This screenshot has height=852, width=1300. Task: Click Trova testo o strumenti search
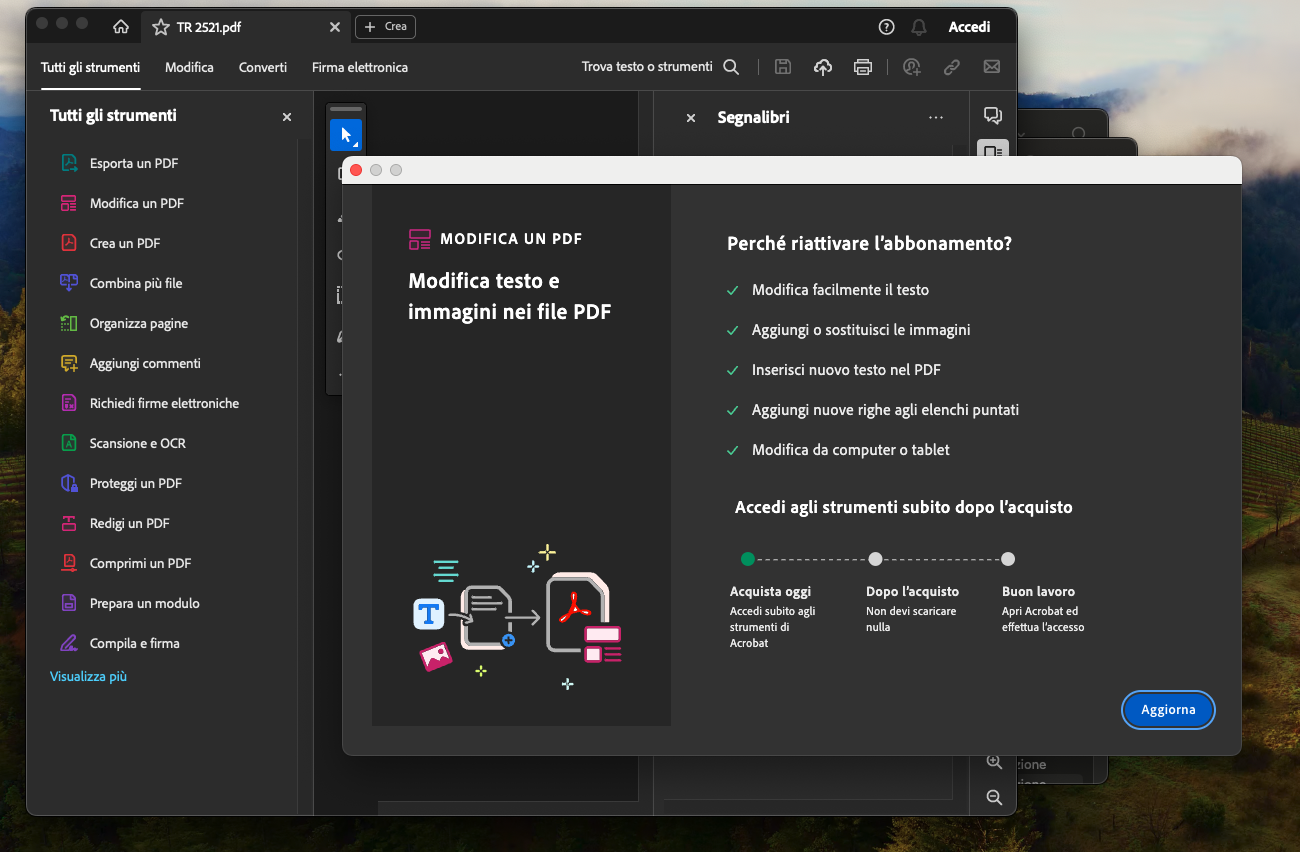660,67
